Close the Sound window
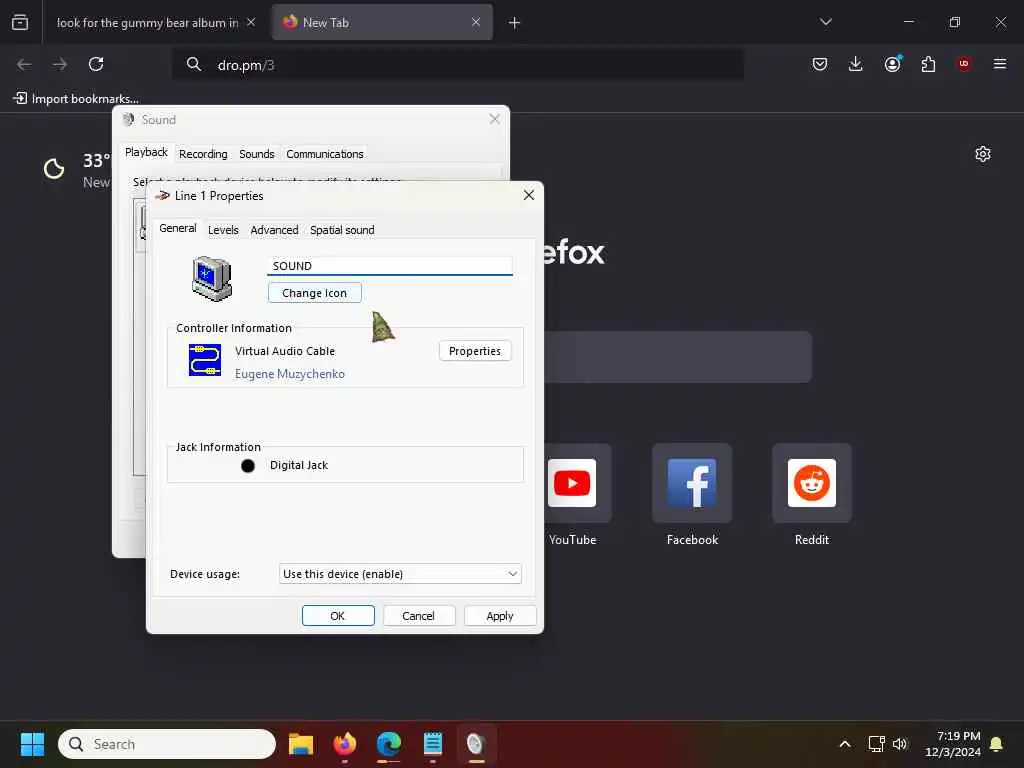This screenshot has height=768, width=1024. (494, 119)
